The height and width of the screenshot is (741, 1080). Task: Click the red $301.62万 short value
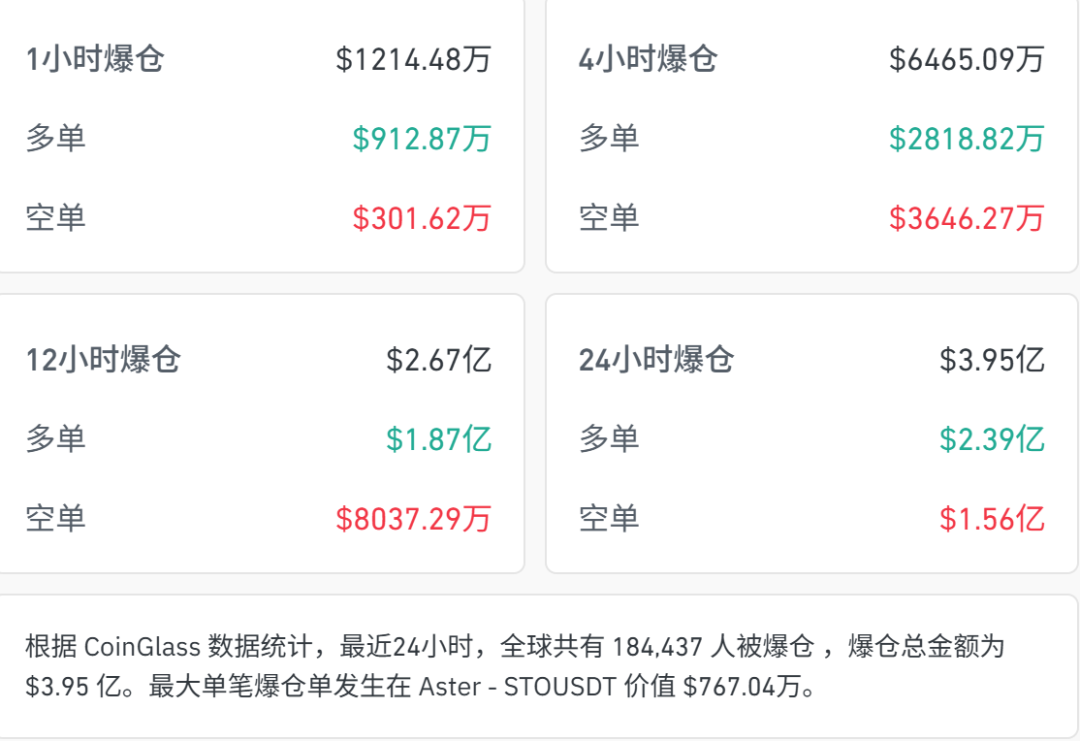tap(421, 217)
